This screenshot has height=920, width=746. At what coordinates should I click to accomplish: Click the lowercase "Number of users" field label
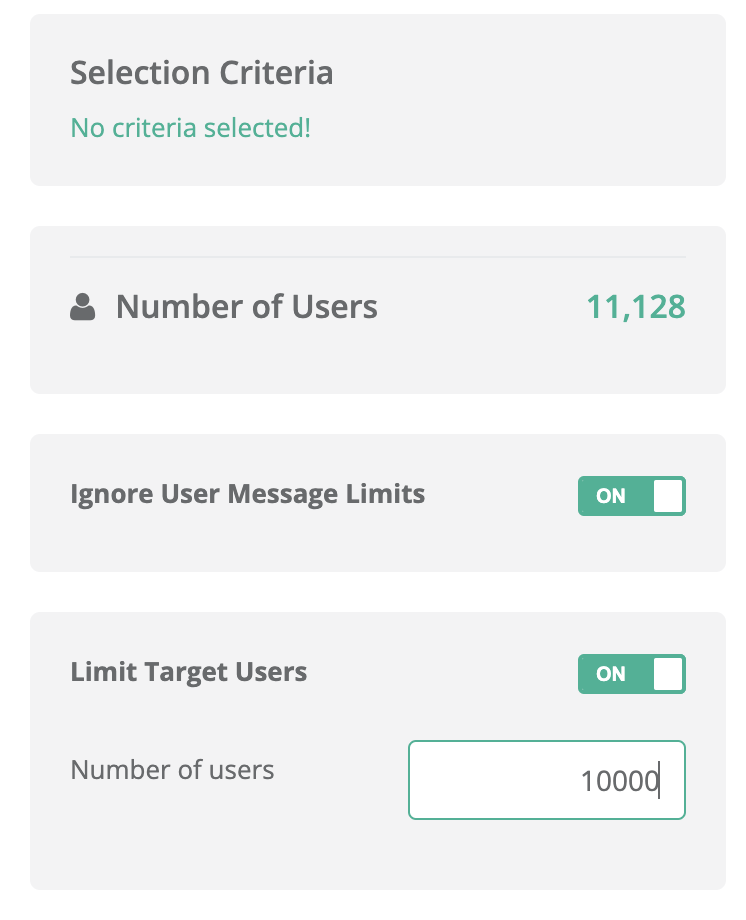(x=172, y=770)
